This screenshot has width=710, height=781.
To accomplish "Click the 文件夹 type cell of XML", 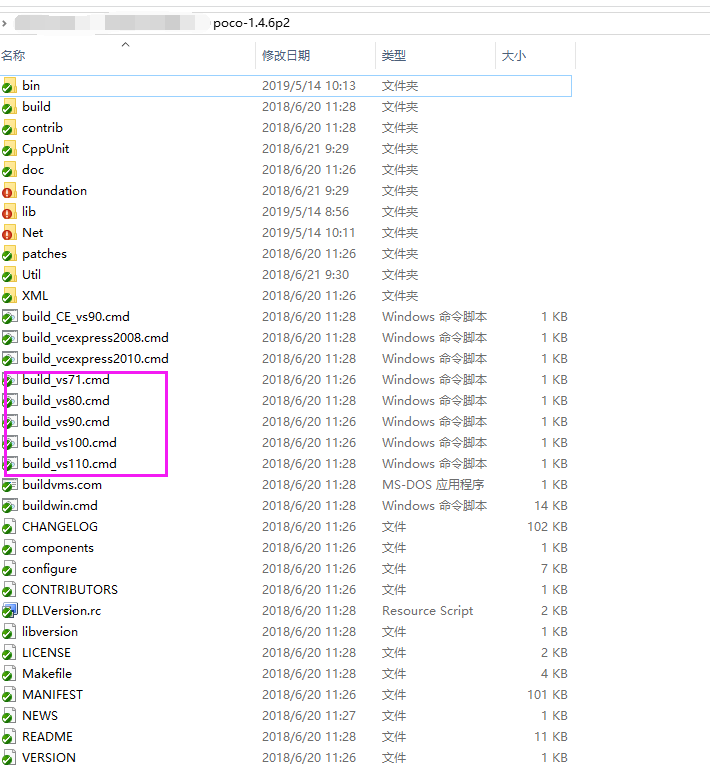I will [400, 296].
